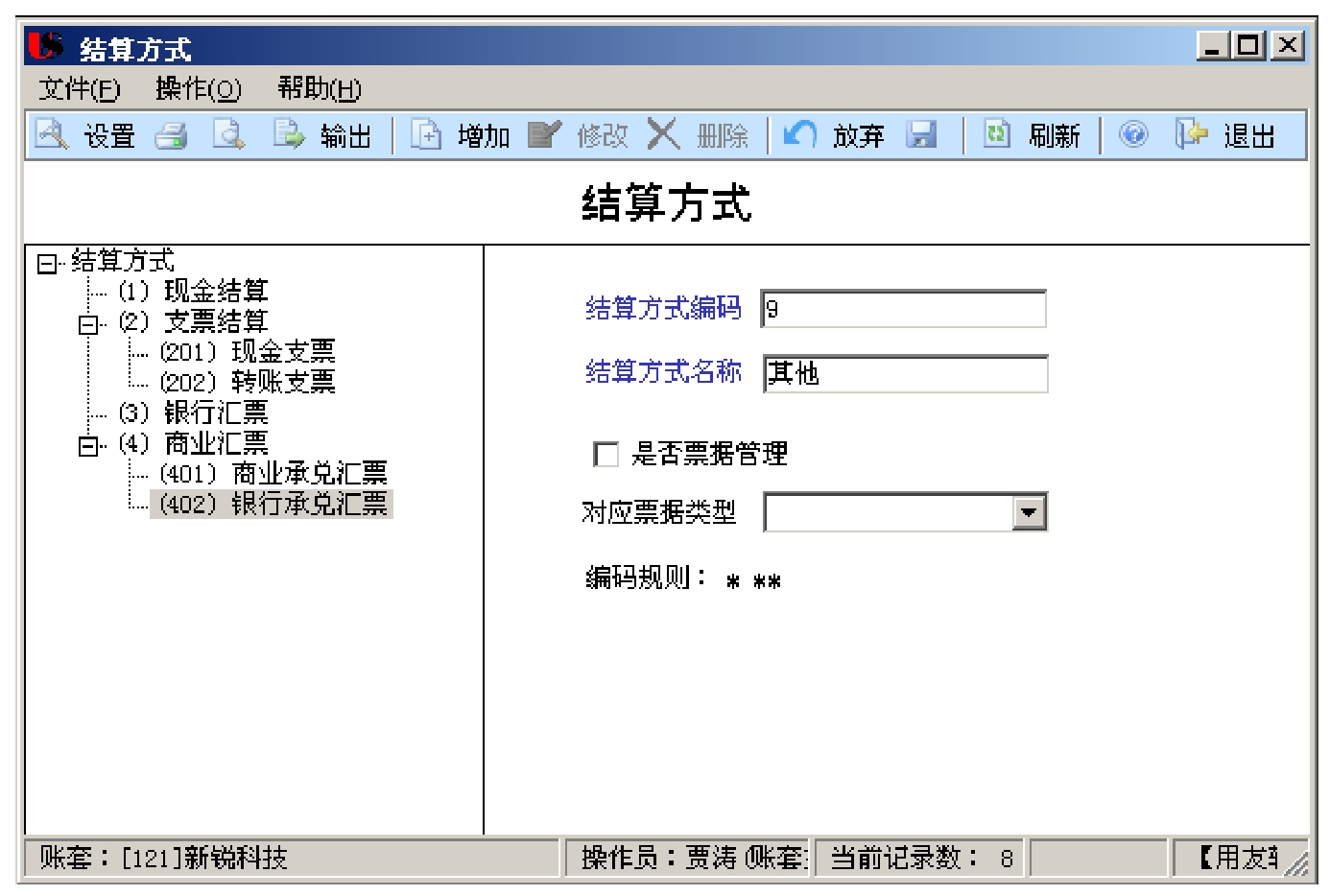The width and height of the screenshot is (1330, 896).
Task: Click the 刷新 (Refresh) toolbar icon
Action: point(997,135)
